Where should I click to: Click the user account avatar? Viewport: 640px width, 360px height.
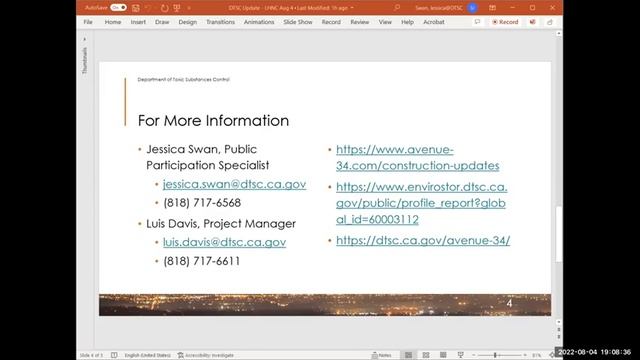[473, 8]
